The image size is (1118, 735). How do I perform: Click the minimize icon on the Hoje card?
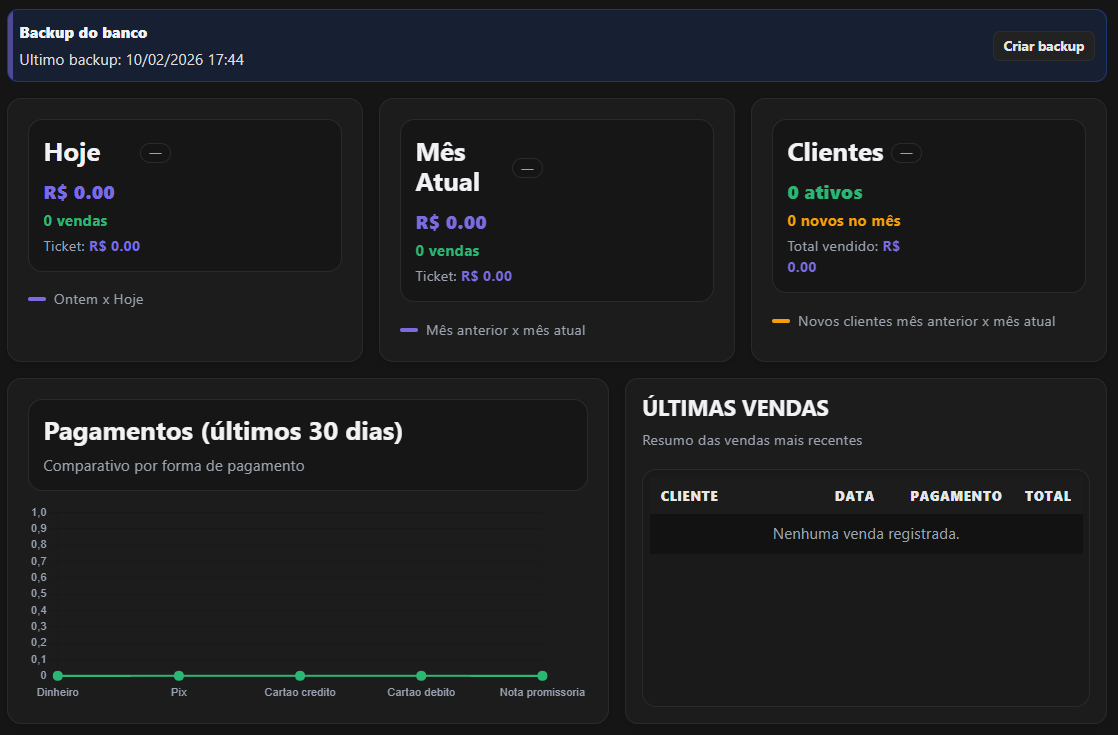tap(155, 152)
